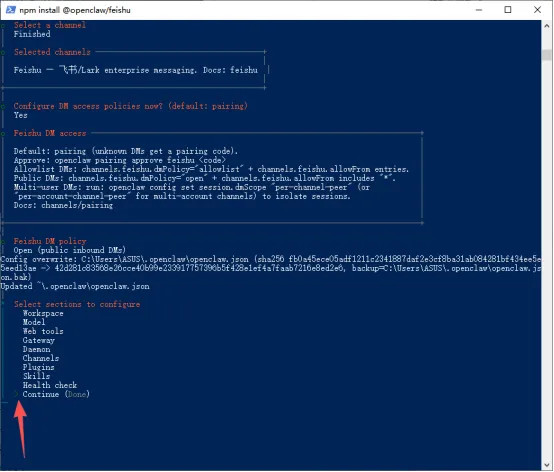Click the vertical scrollbar thumb

(x=547, y=55)
